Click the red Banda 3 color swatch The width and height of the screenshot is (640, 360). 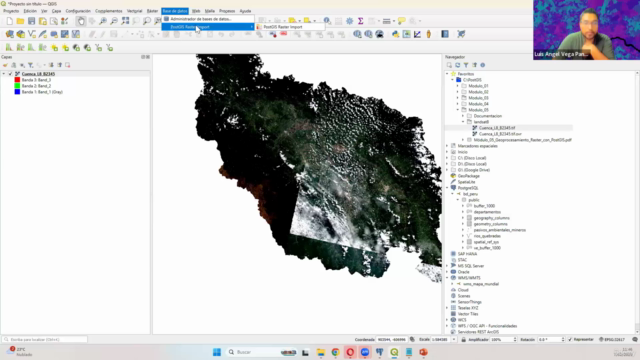pyautogui.click(x=17, y=80)
